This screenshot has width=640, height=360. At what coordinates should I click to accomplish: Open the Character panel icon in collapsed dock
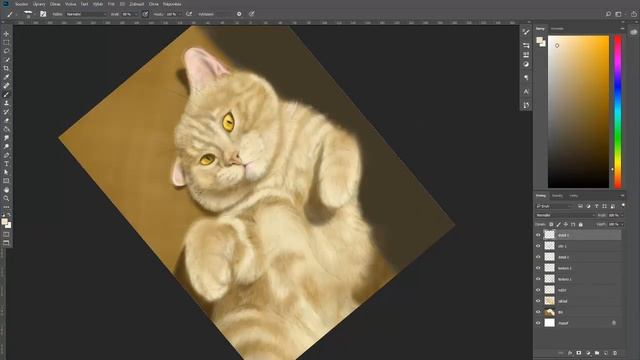[x=526, y=91]
